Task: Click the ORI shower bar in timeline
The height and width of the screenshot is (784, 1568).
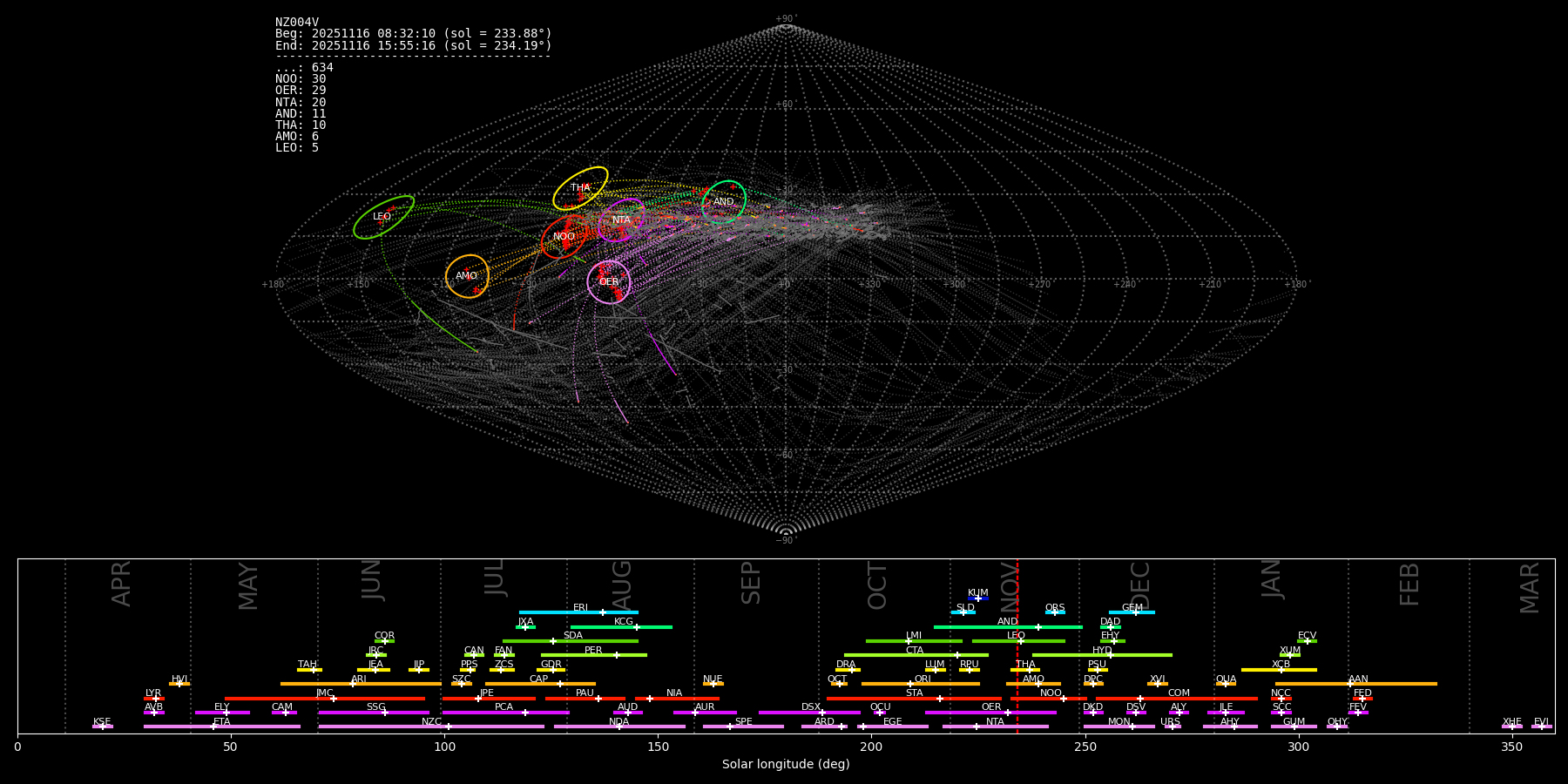Action: coord(921,684)
